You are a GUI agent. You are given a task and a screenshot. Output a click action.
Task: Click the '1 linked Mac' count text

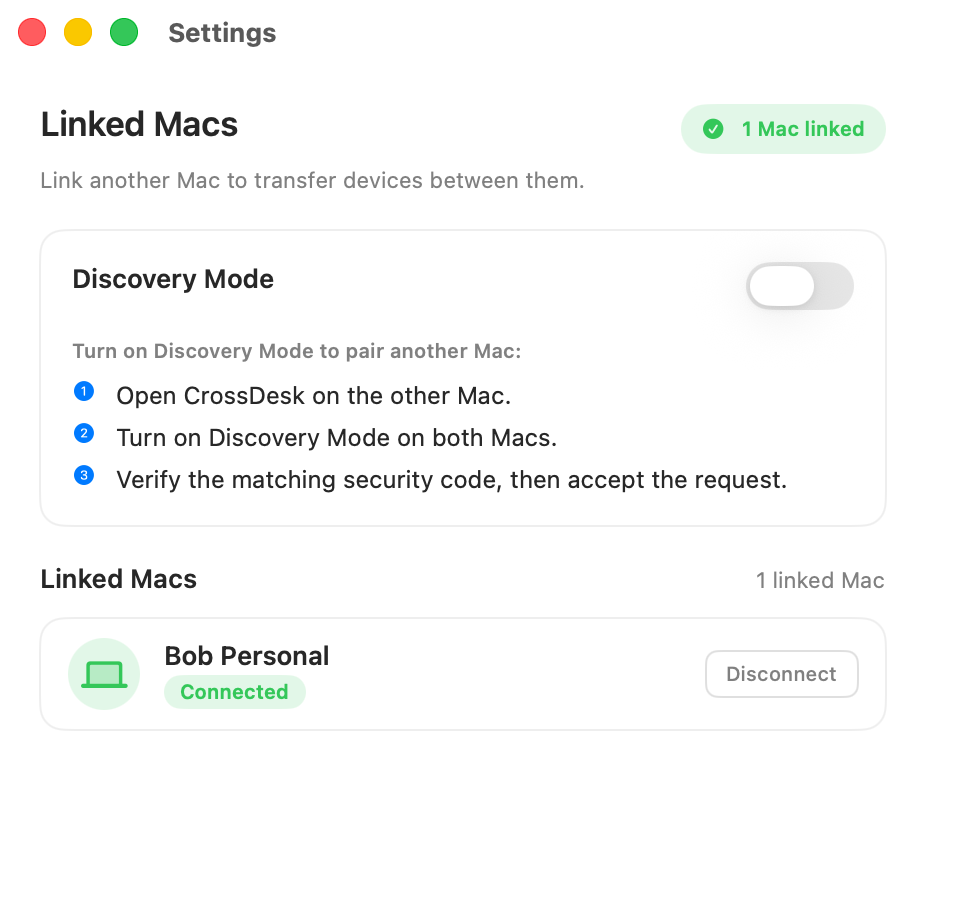point(820,580)
